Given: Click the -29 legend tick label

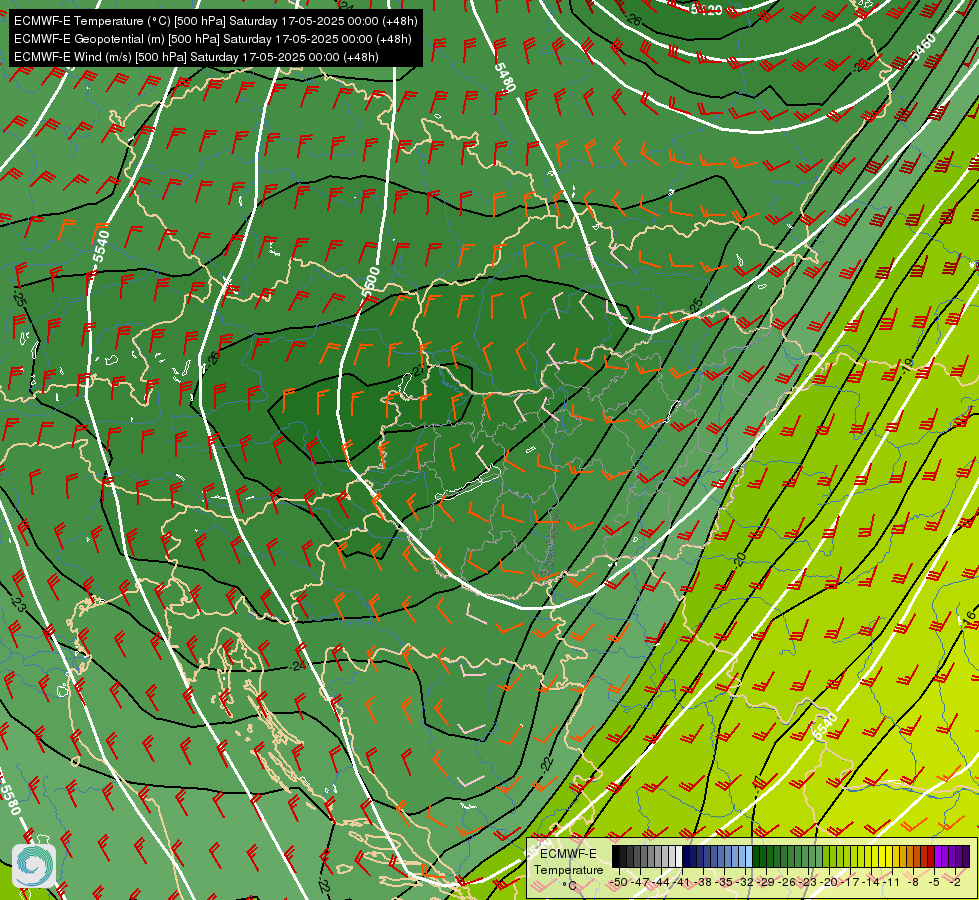Looking at the screenshot, I should point(765,882).
